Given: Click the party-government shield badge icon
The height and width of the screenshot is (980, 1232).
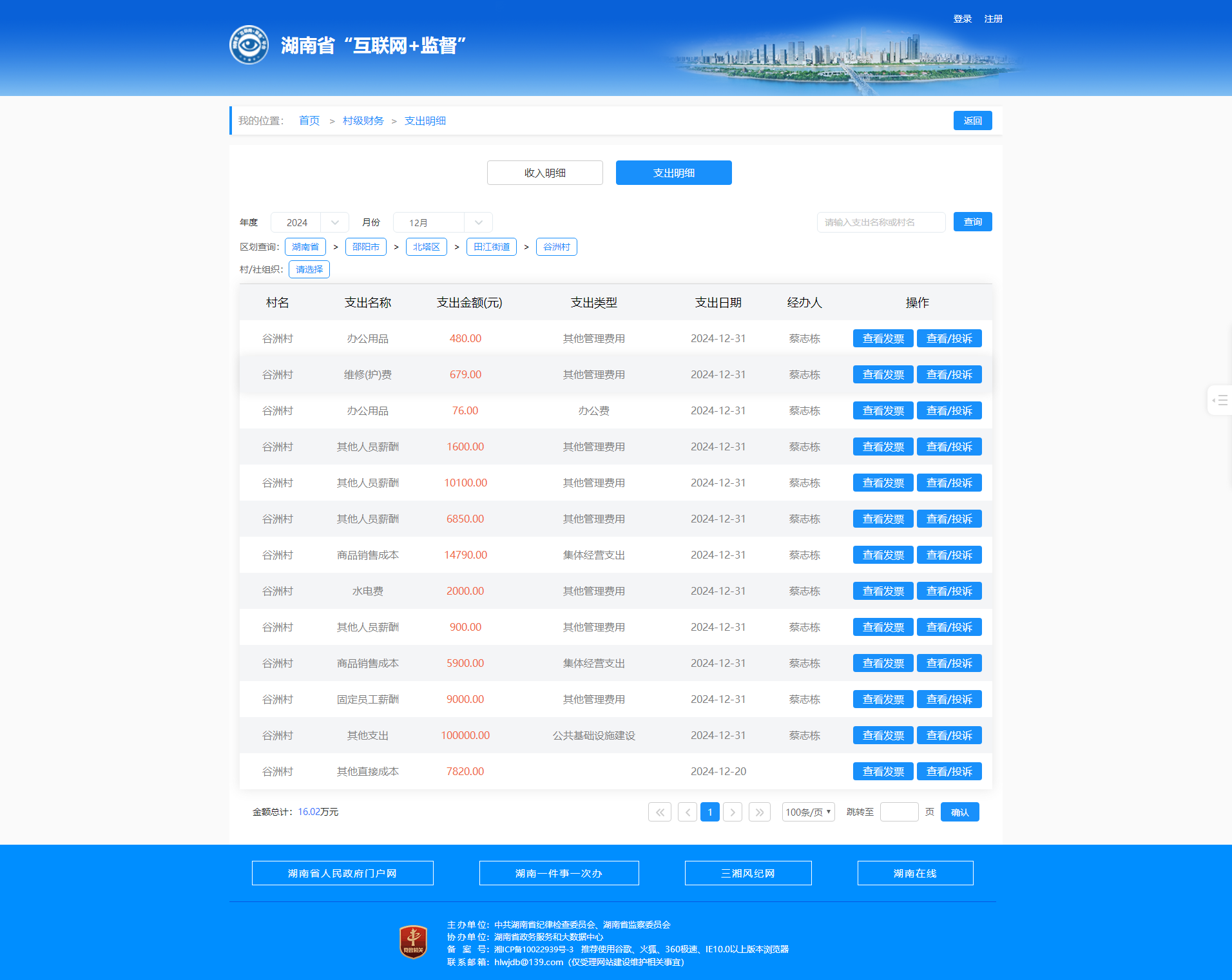Looking at the screenshot, I should click(x=413, y=942).
